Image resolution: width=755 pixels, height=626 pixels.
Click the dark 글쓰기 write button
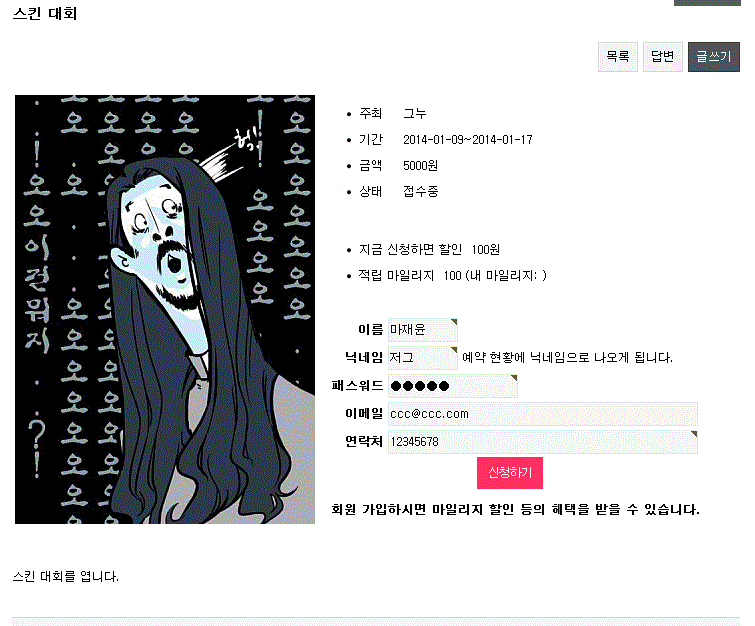click(x=714, y=57)
